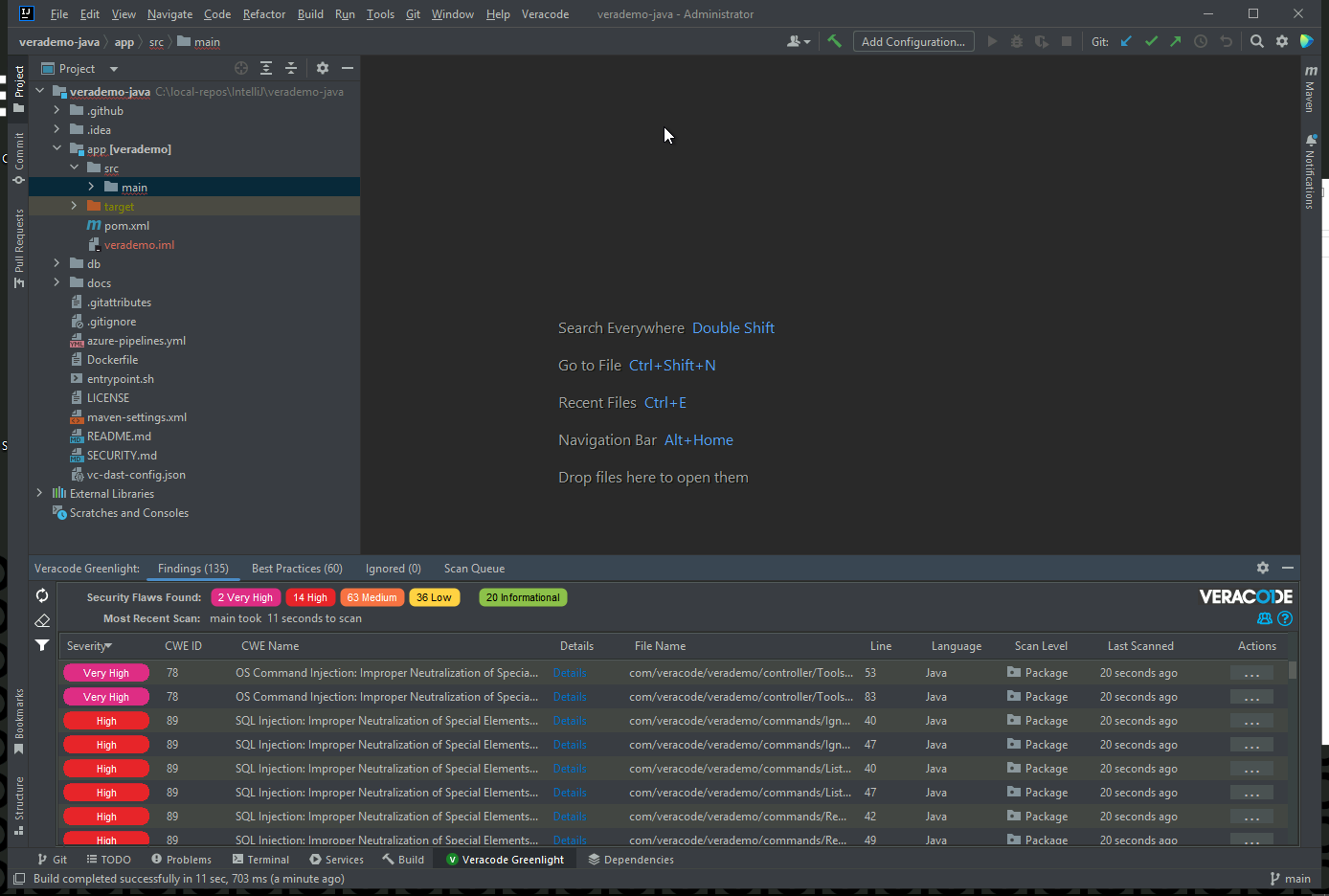
Task: Toggle the Terminal tool window button
Action: pos(260,860)
